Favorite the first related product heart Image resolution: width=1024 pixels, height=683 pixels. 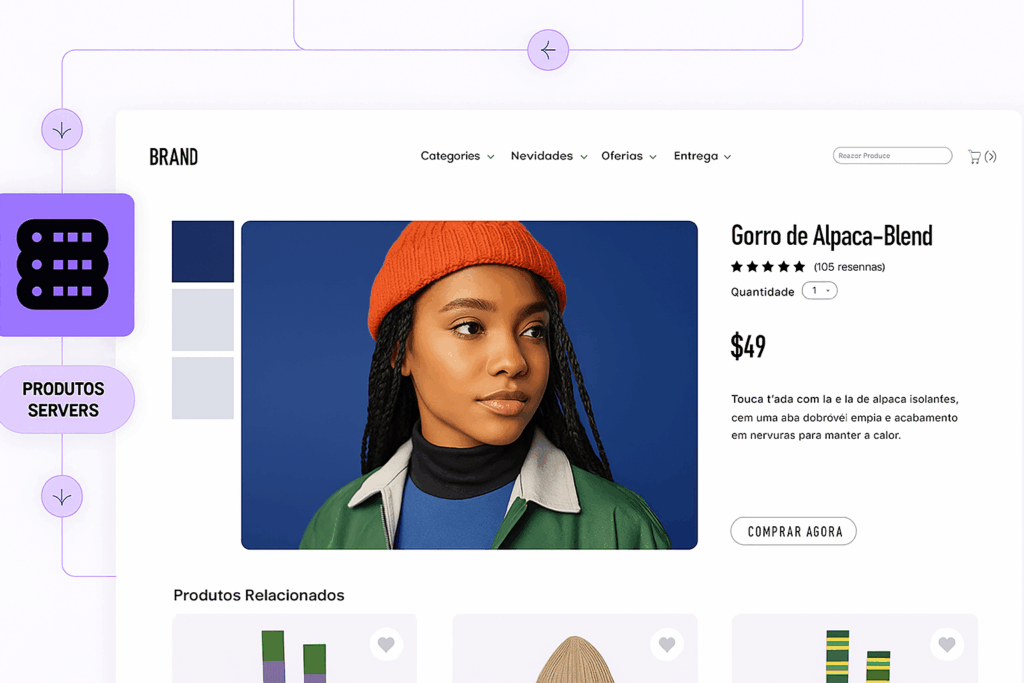point(386,644)
